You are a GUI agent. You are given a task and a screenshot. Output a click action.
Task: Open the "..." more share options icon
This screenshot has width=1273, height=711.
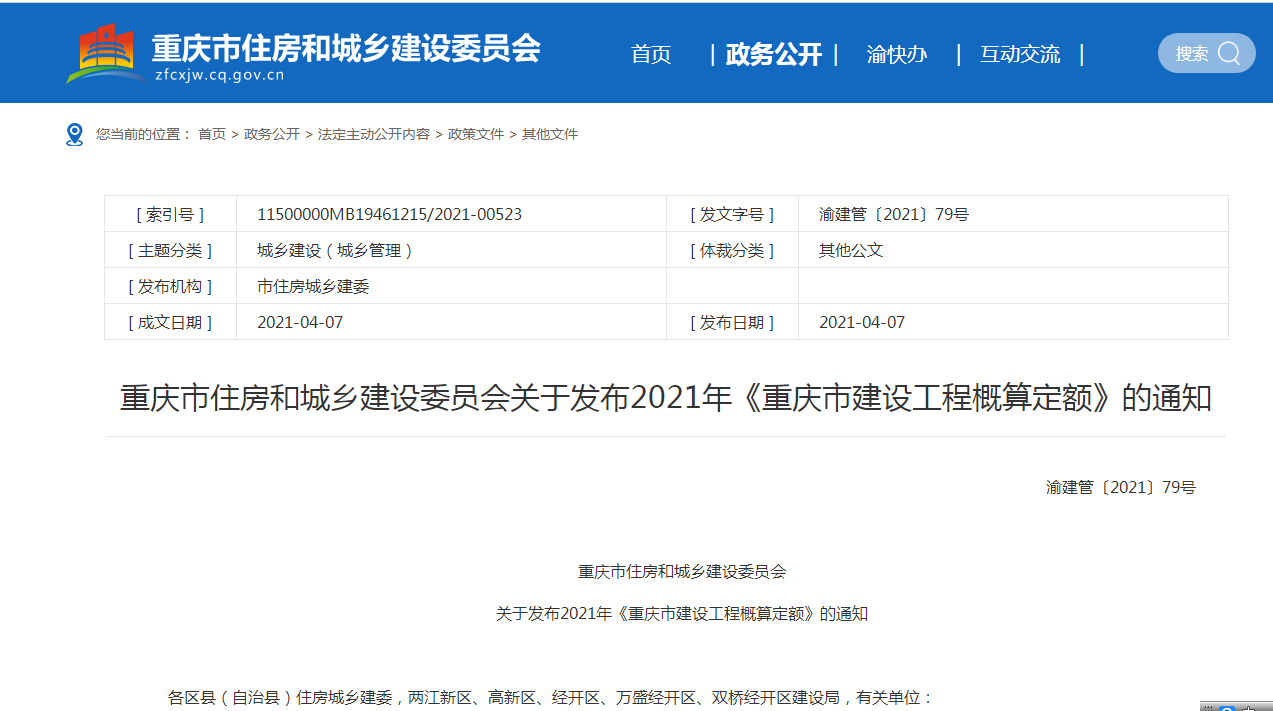click(1208, 708)
